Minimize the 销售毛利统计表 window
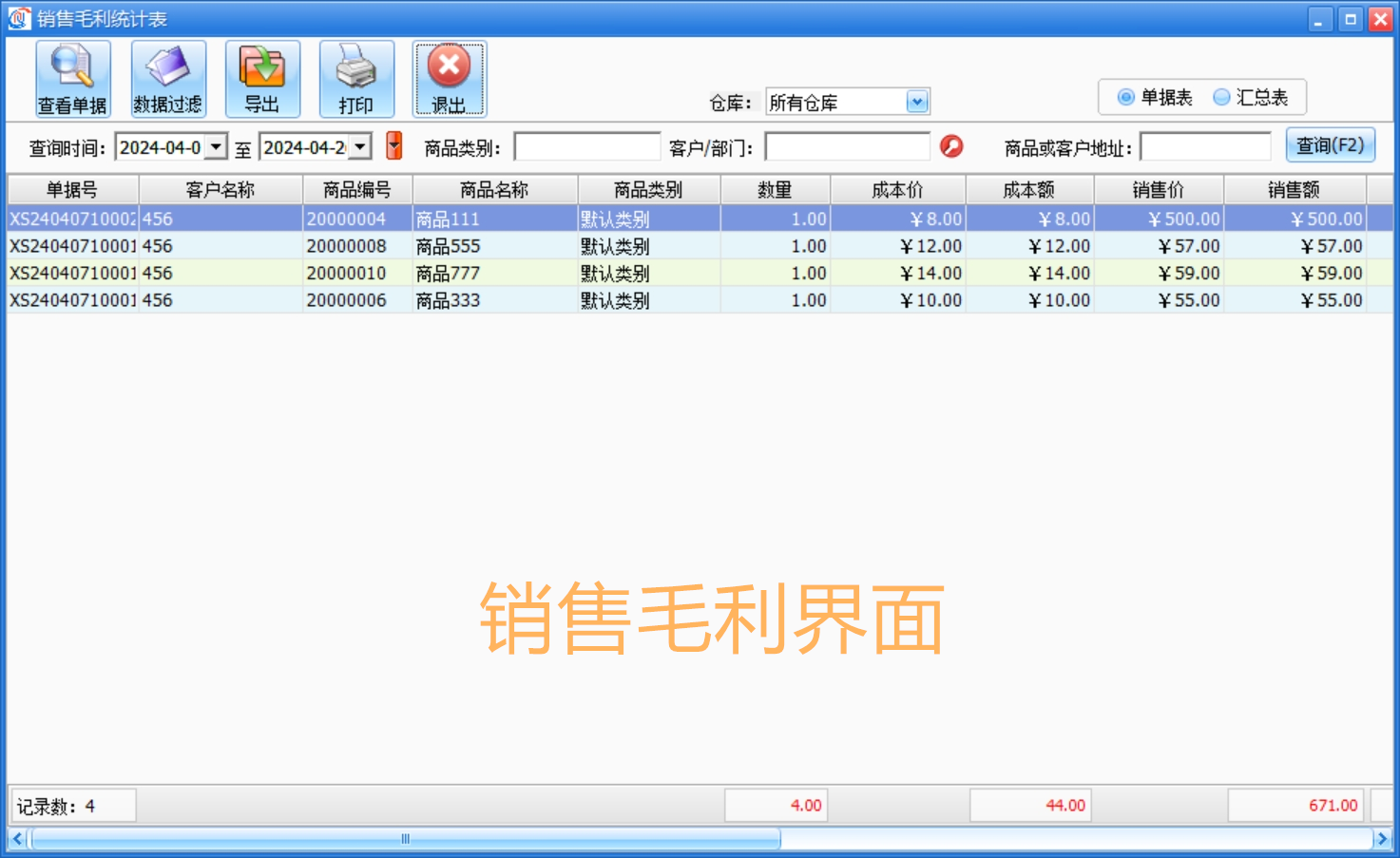This screenshot has width=1400, height=858. point(1320,19)
